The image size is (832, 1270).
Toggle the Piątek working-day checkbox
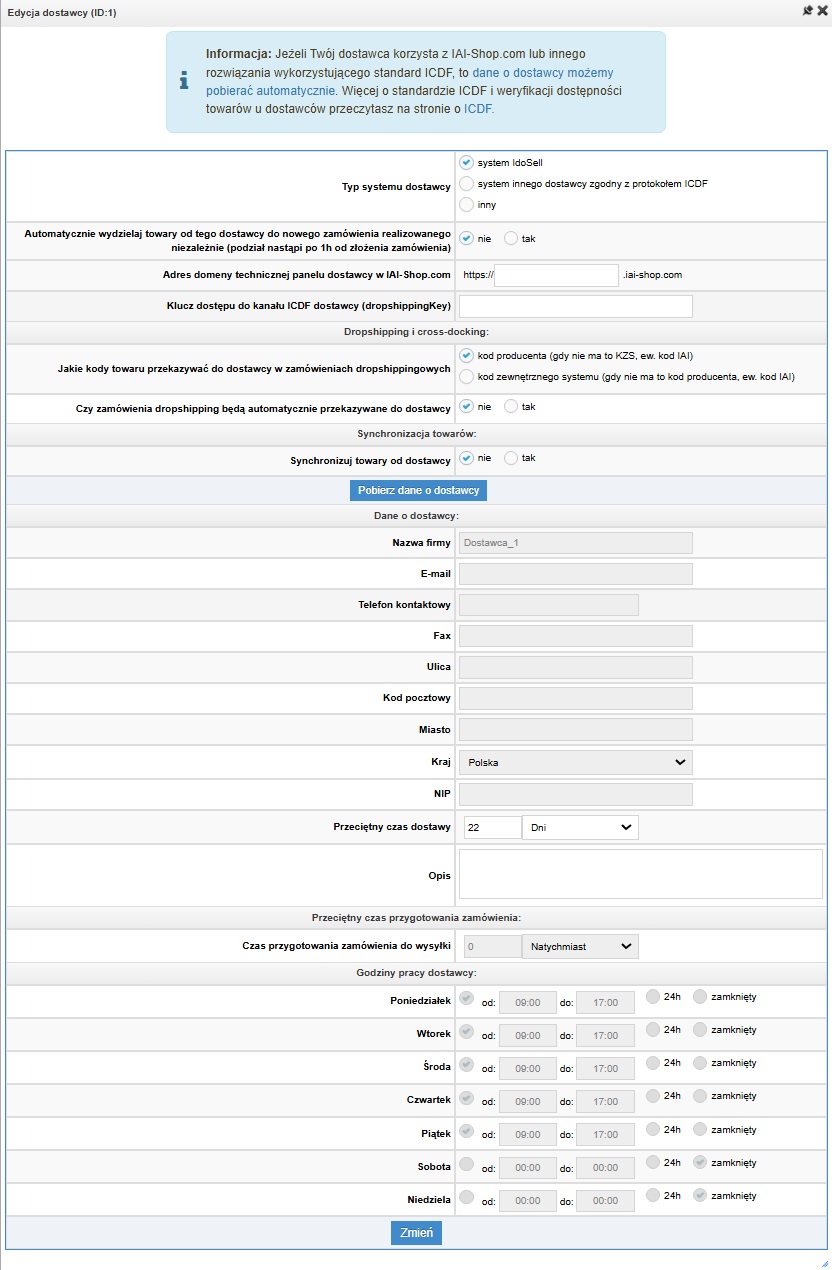467,1131
